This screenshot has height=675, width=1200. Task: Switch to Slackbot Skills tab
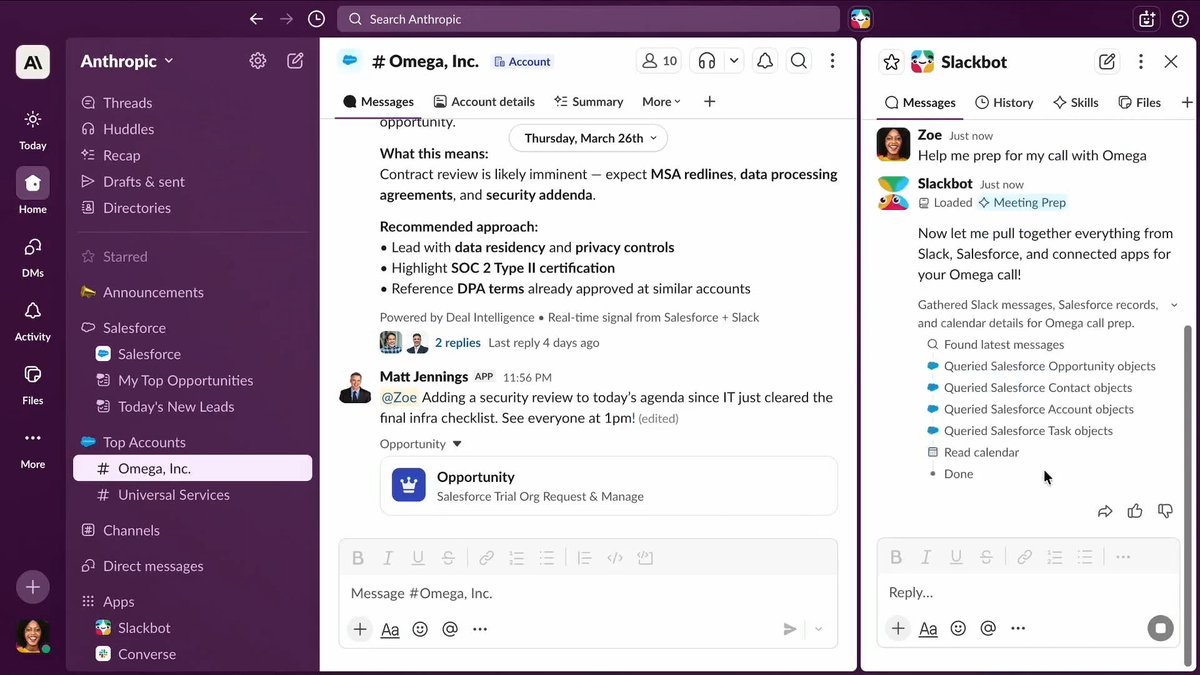coord(1075,102)
